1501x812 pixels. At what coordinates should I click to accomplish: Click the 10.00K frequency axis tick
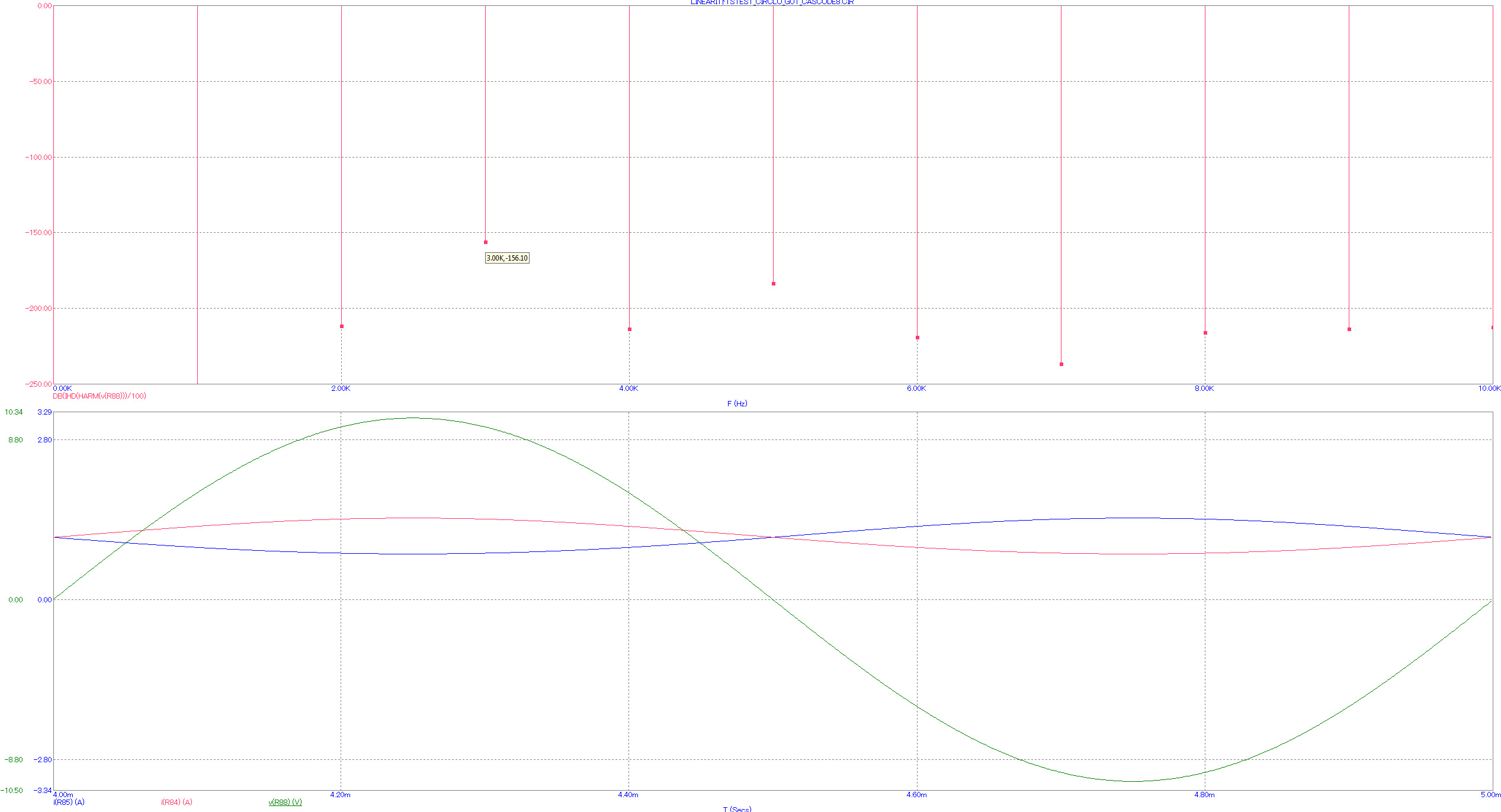(x=1489, y=389)
